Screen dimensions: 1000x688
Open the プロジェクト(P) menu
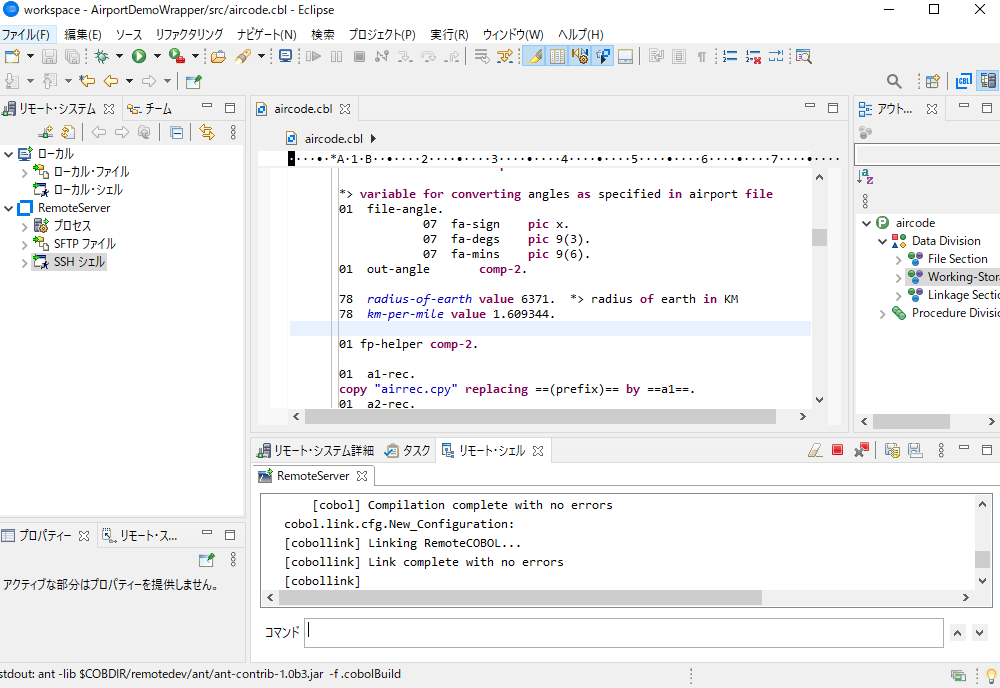click(x=381, y=34)
